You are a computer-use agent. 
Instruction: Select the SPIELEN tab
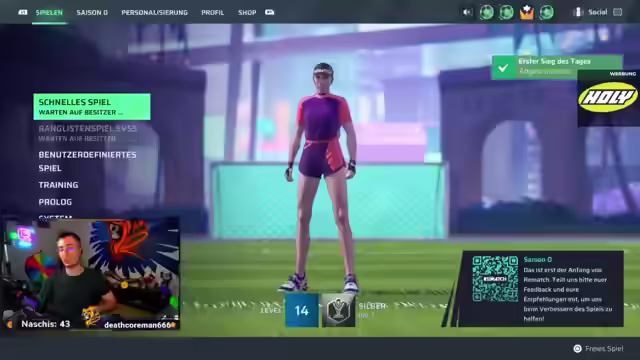coord(49,13)
